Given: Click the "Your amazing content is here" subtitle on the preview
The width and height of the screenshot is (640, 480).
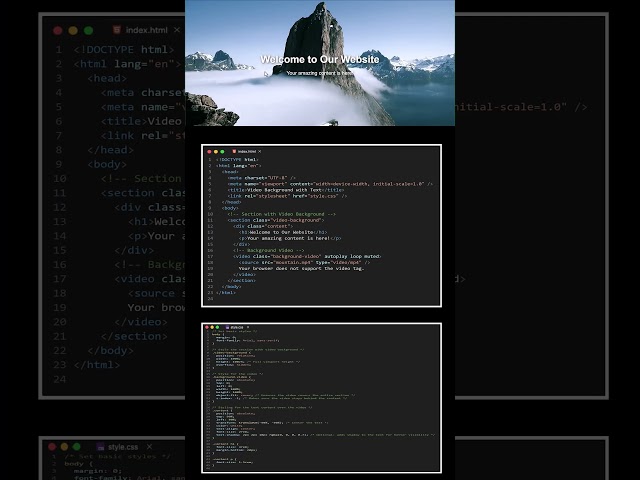Looking at the screenshot, I should (320, 73).
